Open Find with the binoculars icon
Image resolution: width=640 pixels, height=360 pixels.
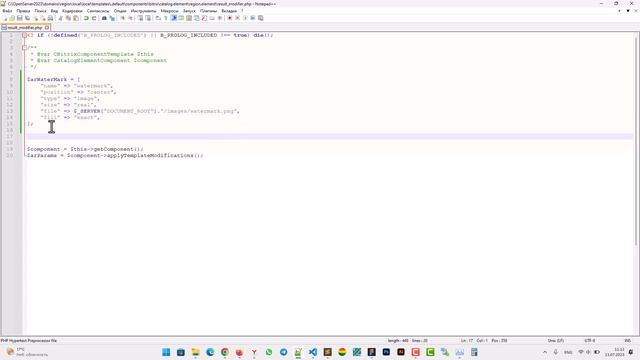104,18
